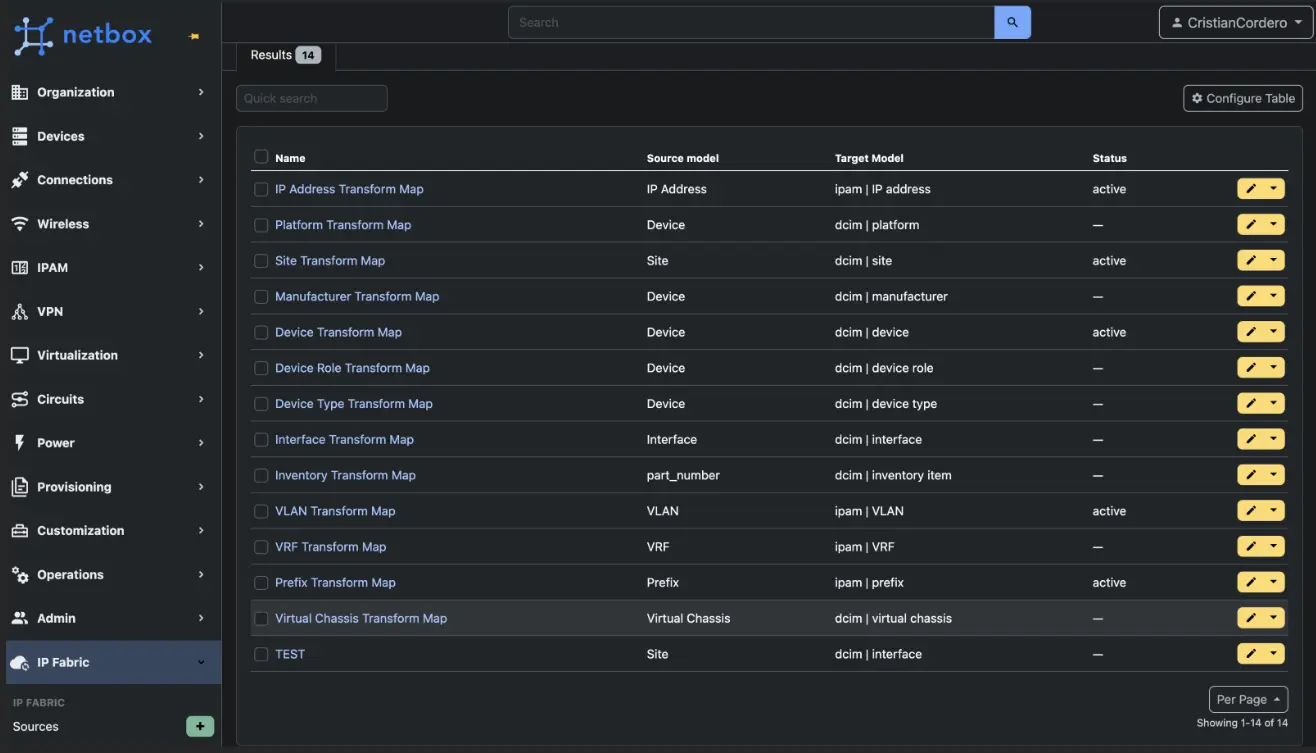Expand the Devices sidebar menu
This screenshot has height=753, width=1316.
pos(108,136)
